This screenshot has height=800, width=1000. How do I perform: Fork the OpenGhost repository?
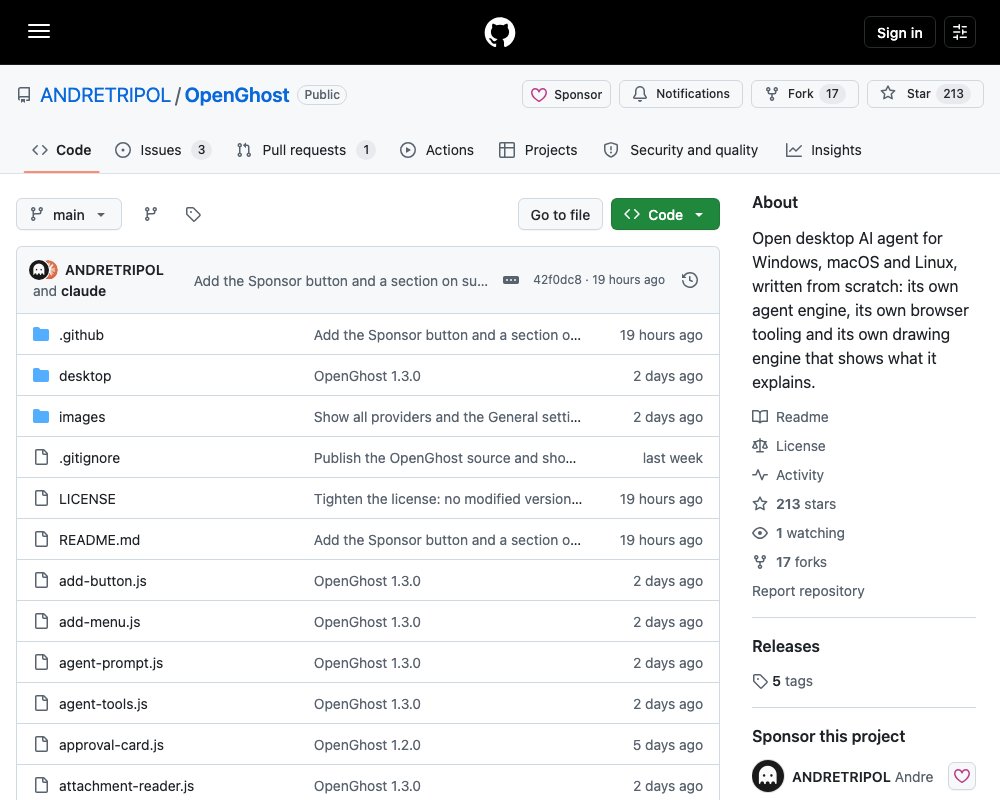coord(804,94)
